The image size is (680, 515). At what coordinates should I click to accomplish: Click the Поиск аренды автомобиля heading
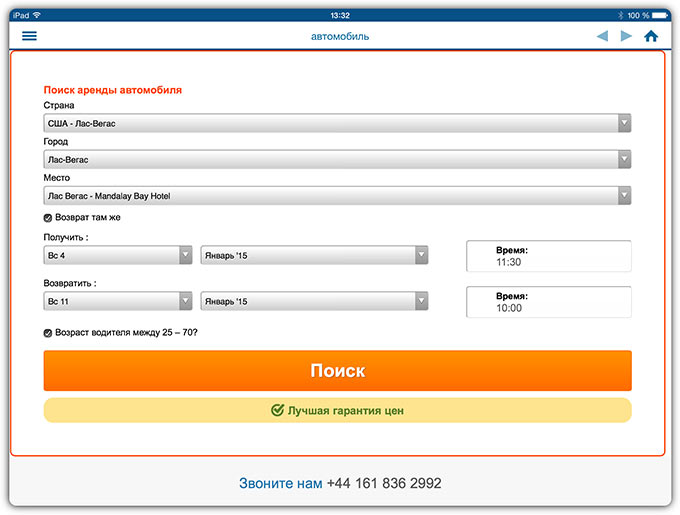pos(113,90)
